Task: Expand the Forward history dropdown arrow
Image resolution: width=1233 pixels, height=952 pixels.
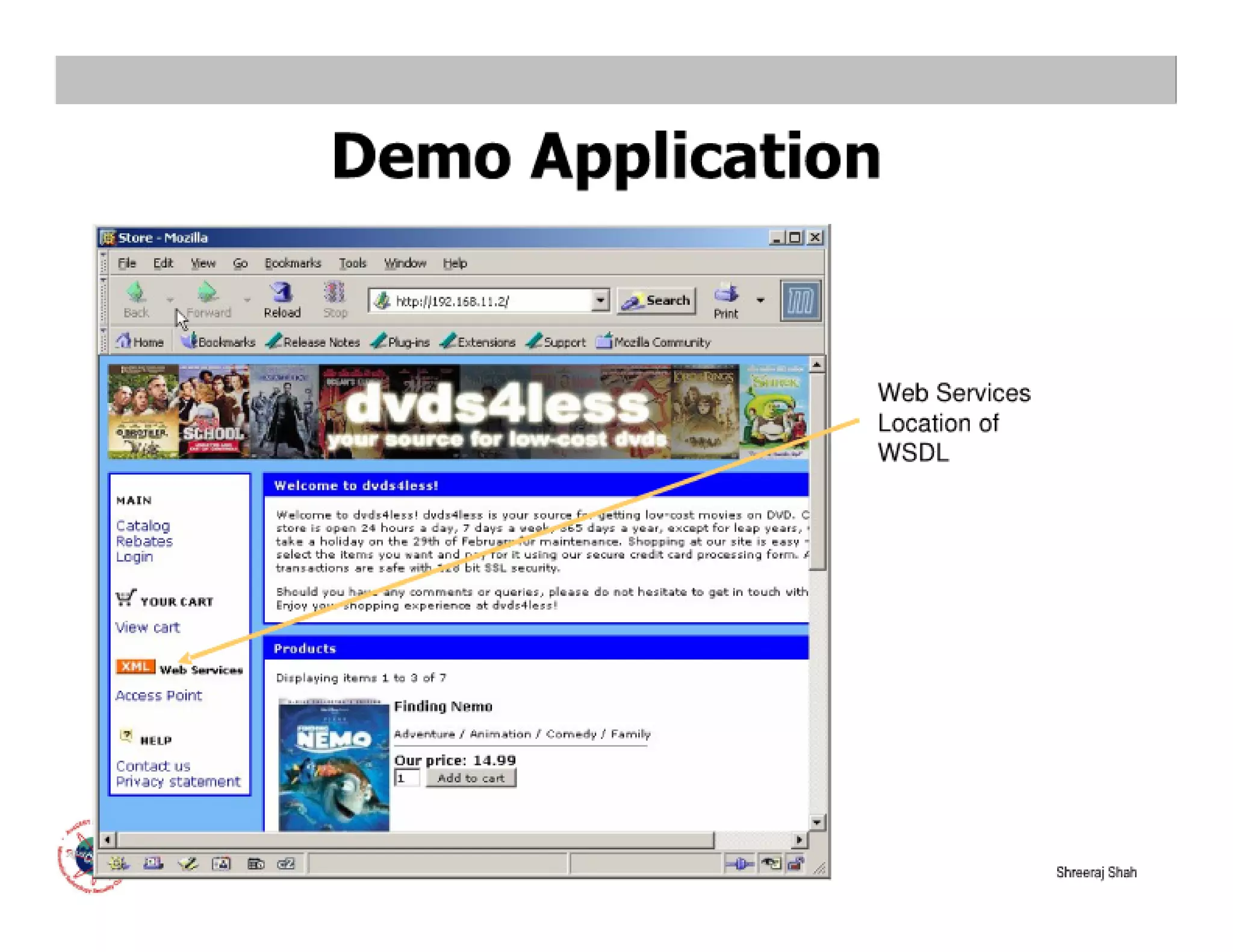Action: 247,299
